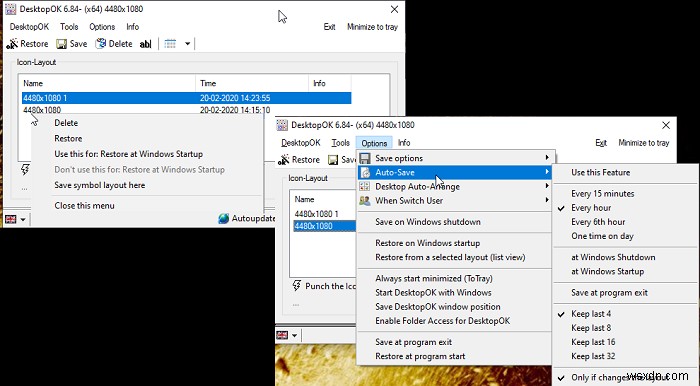Viewport: 700px width, 386px height.
Task: Click UK flag language icon in back window
Action: [11, 219]
